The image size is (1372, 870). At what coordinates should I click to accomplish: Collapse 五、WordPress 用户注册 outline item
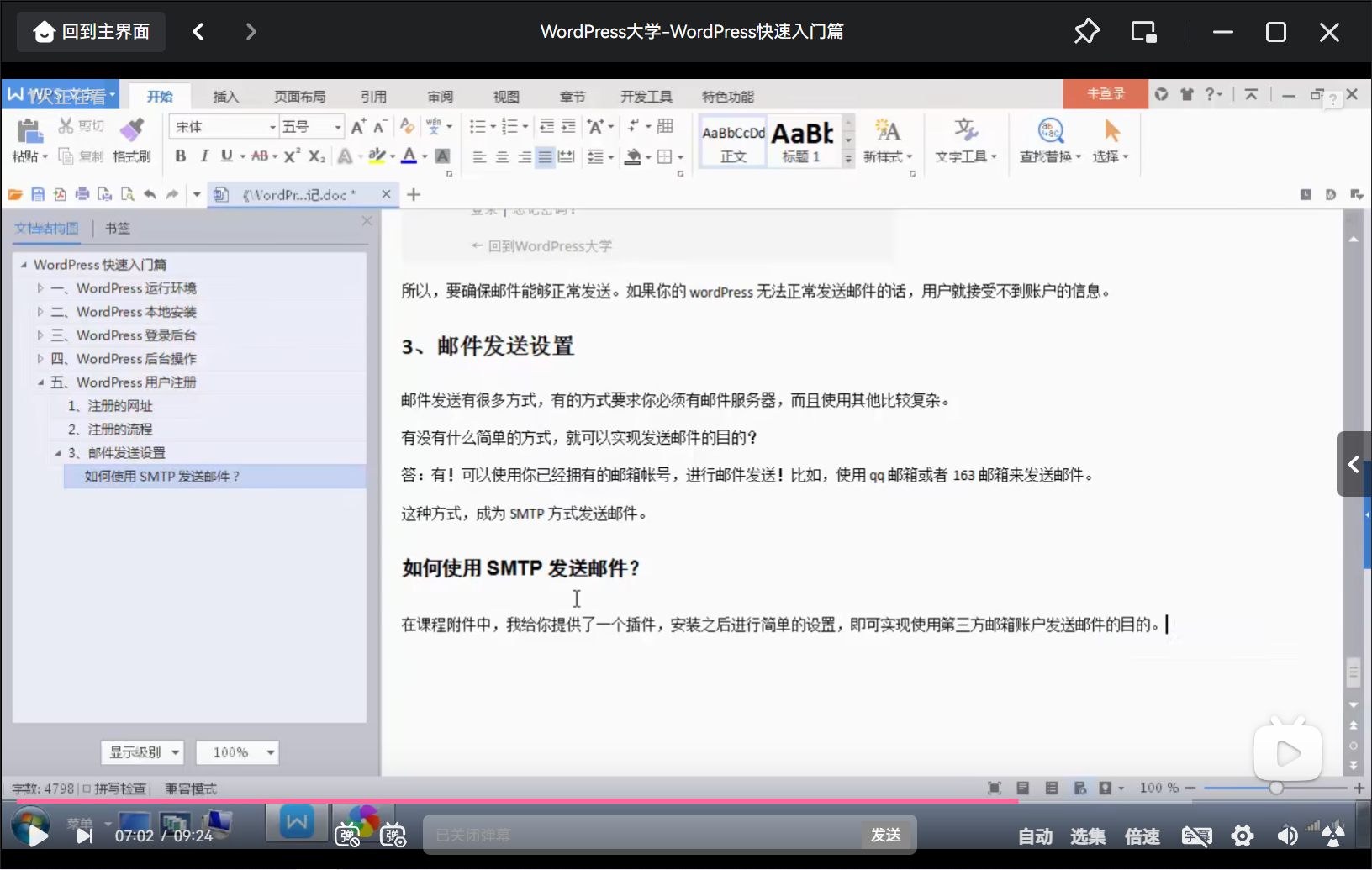pyautogui.click(x=40, y=382)
